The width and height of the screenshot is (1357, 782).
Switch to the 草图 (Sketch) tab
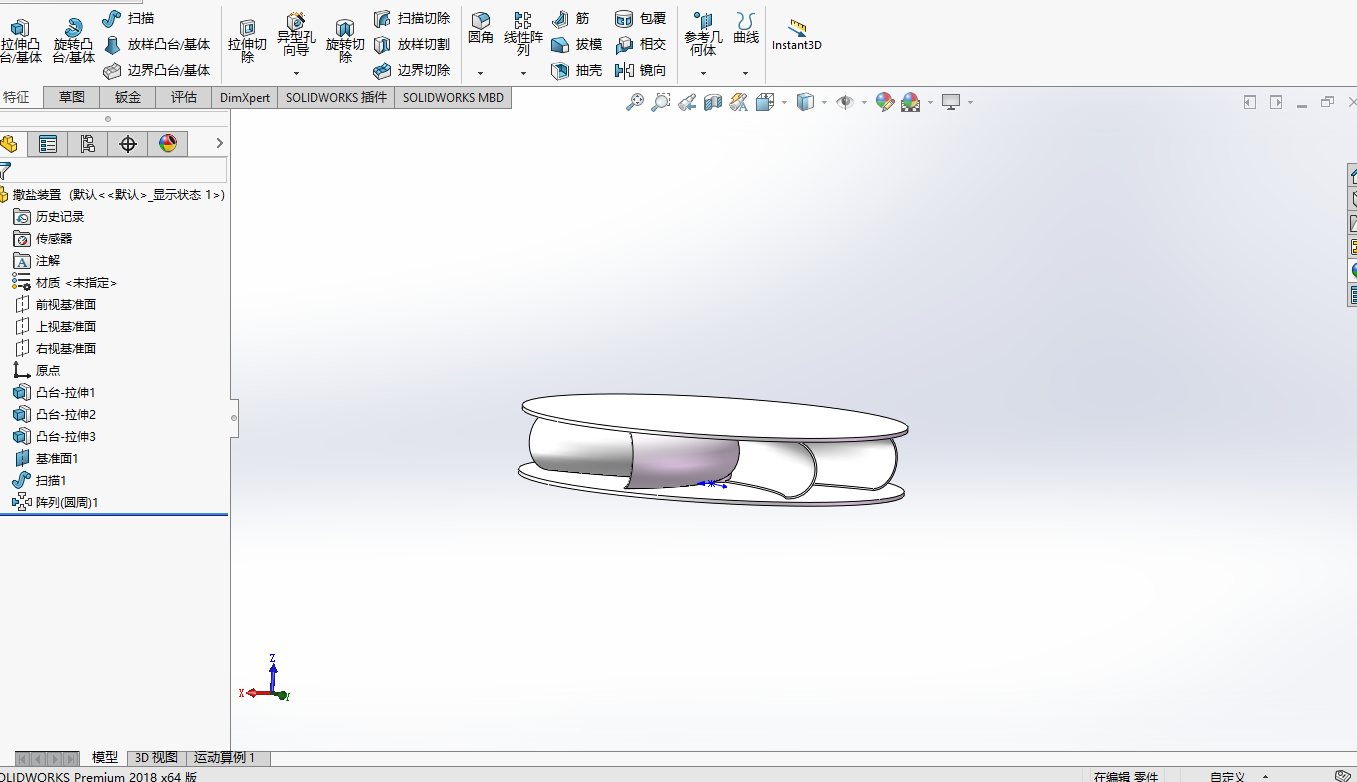(72, 97)
